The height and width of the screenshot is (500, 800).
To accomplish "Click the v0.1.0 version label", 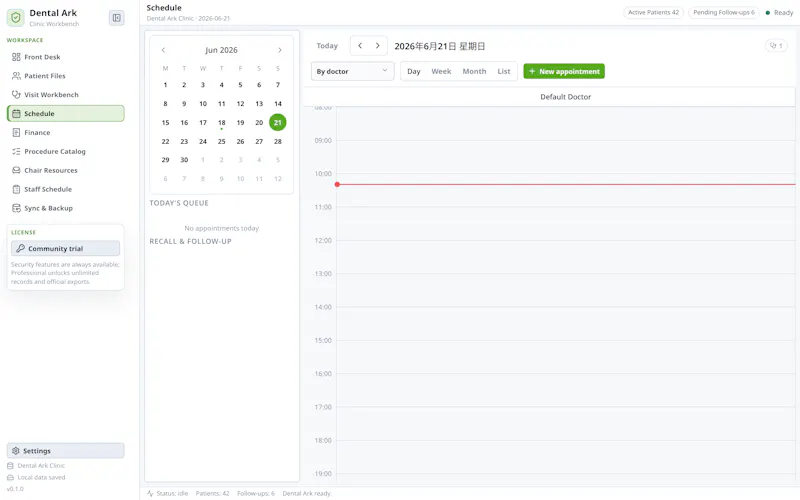I will 15,489.
